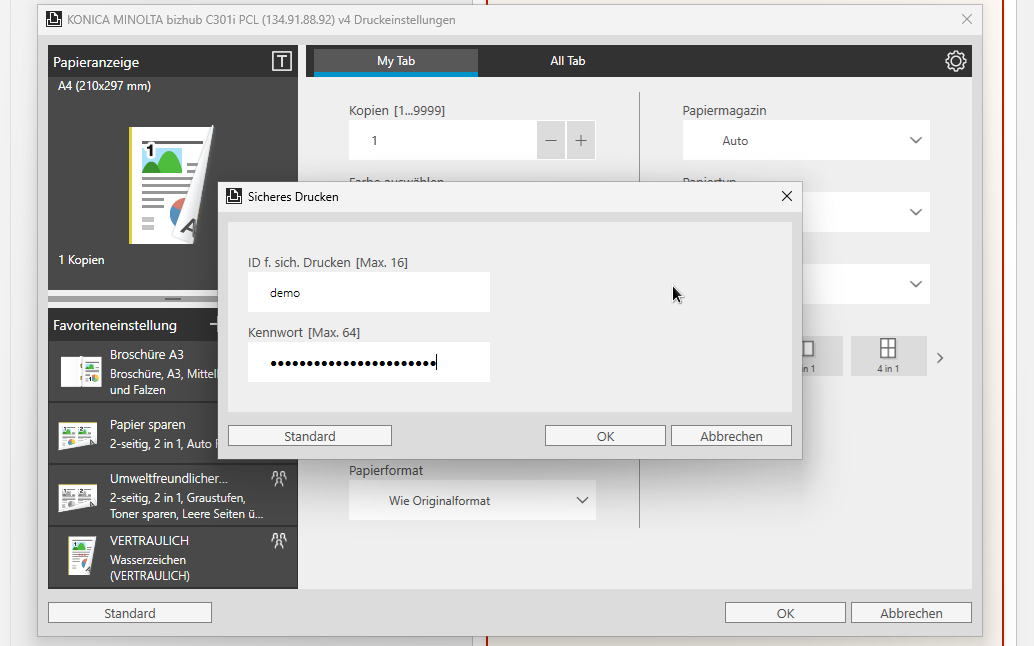Switch to the All Tab

tap(567, 61)
